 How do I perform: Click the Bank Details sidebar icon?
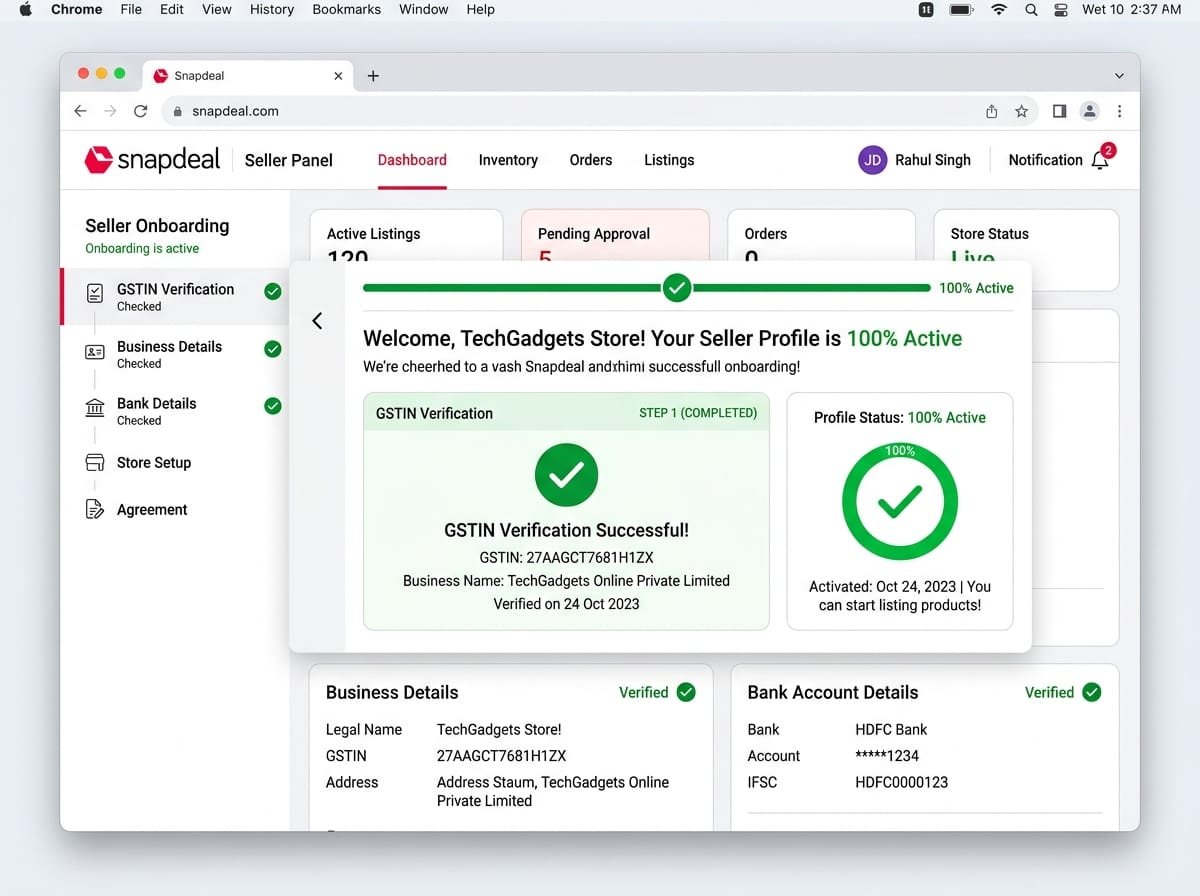[95, 407]
